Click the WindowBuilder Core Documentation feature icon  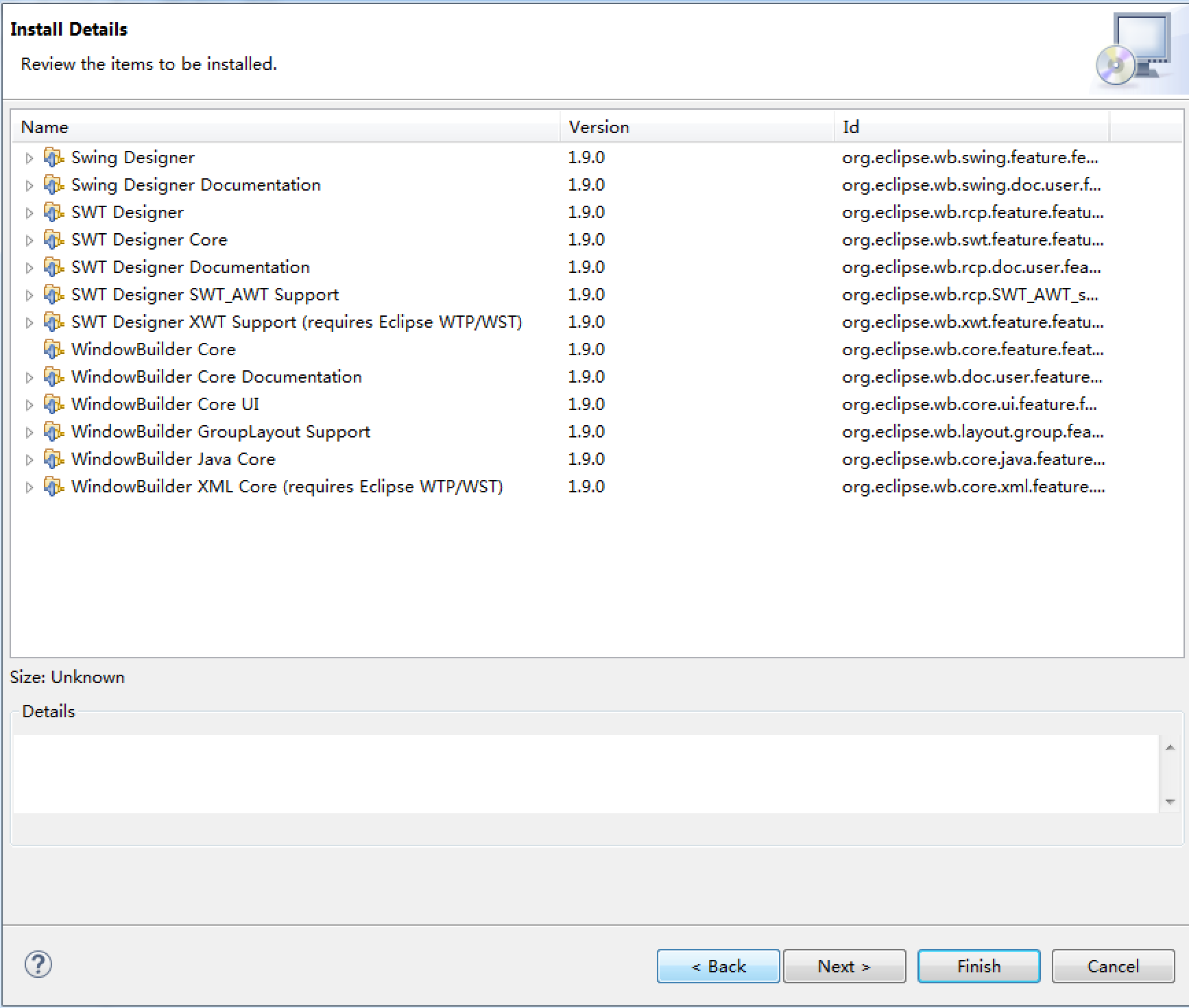click(53, 377)
